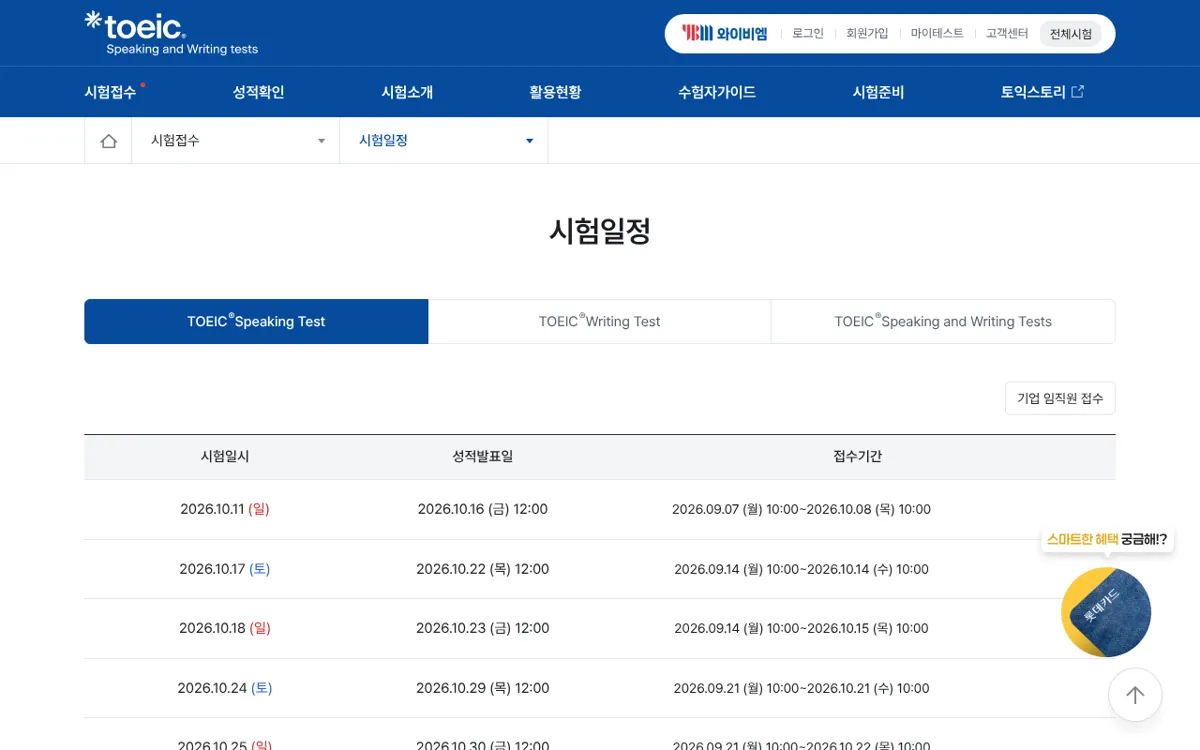Click the external link icon beside 토익스토리
The width and height of the screenshot is (1200, 750).
point(1077,92)
